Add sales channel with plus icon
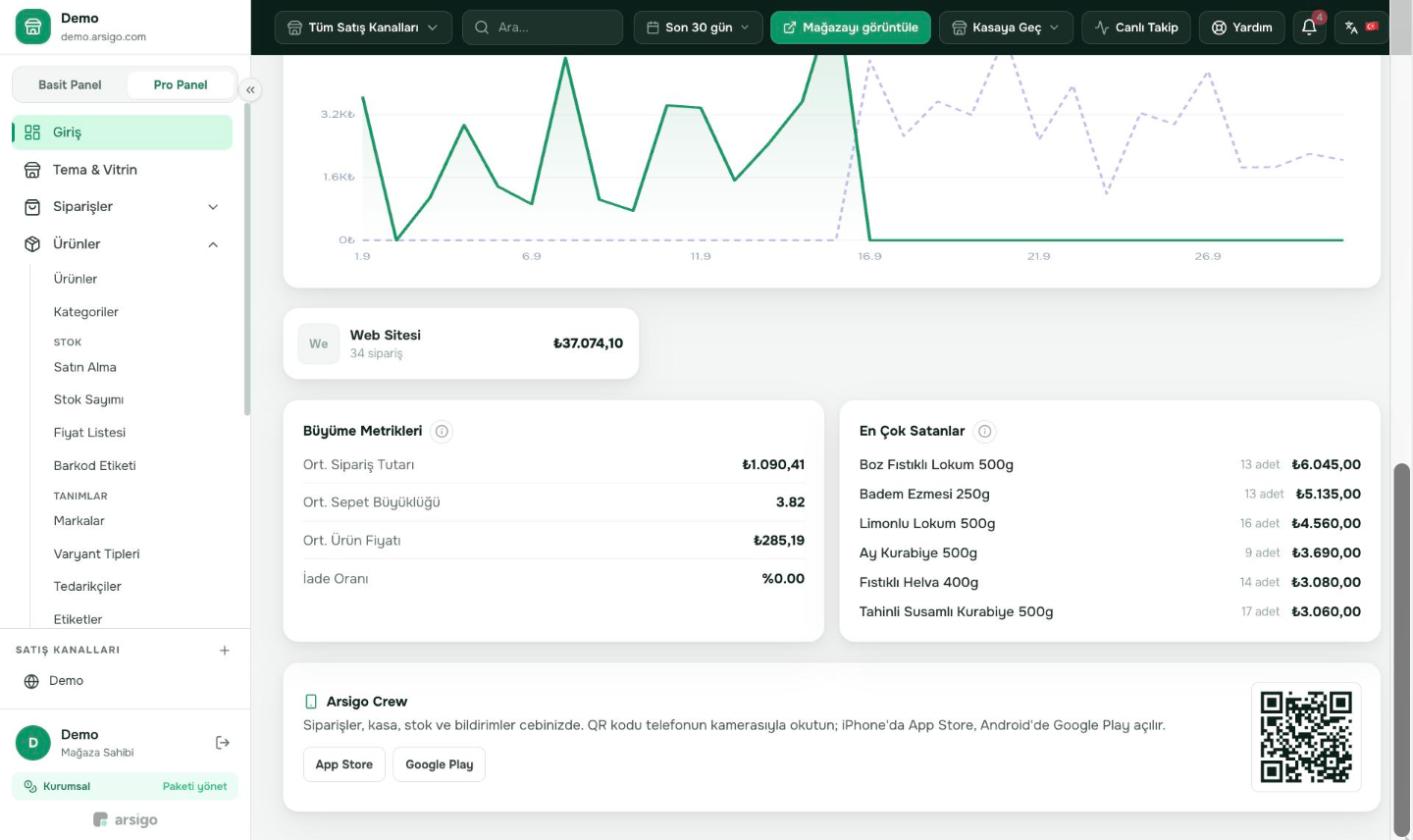Screen dimensions: 1413x840 pos(224,650)
